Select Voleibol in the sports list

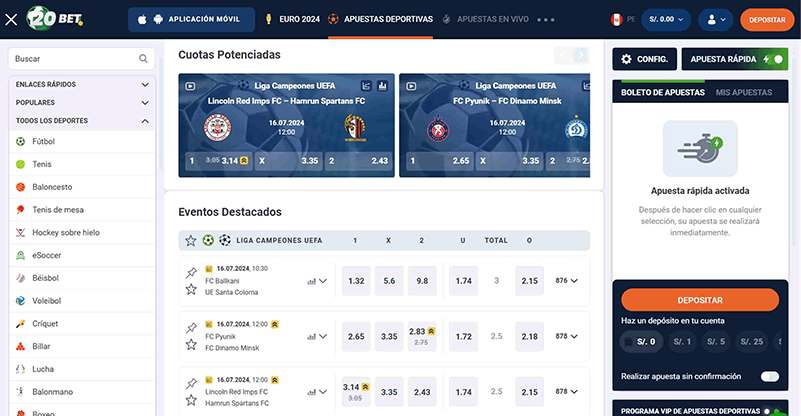[82, 301]
